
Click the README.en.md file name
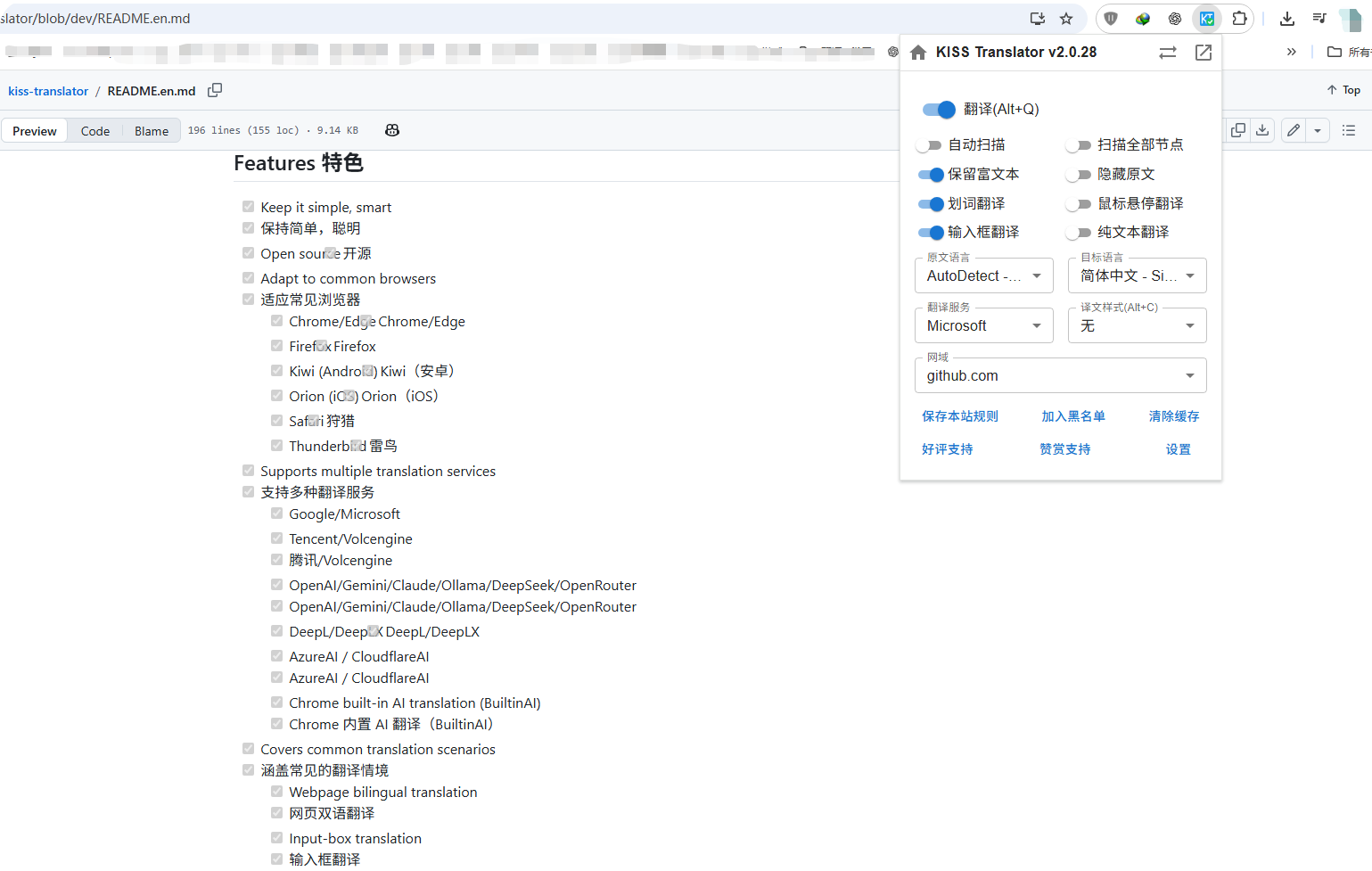(152, 91)
